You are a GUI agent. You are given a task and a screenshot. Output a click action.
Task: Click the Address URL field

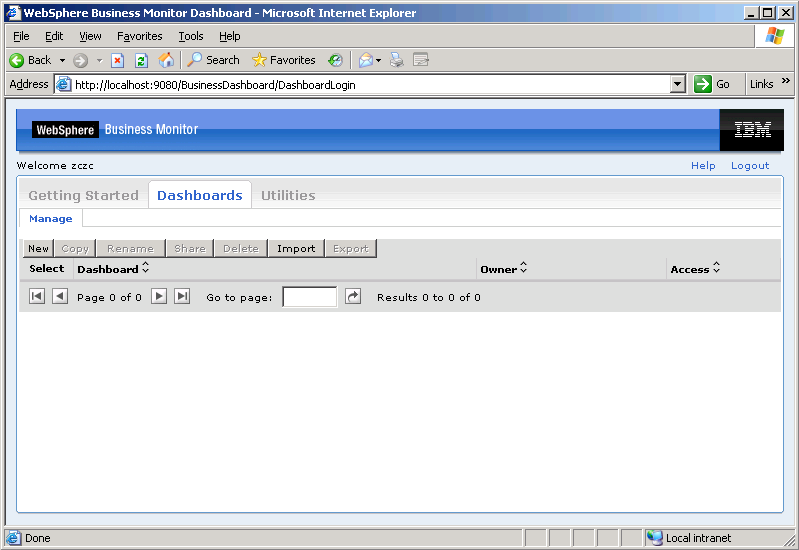pos(371,85)
